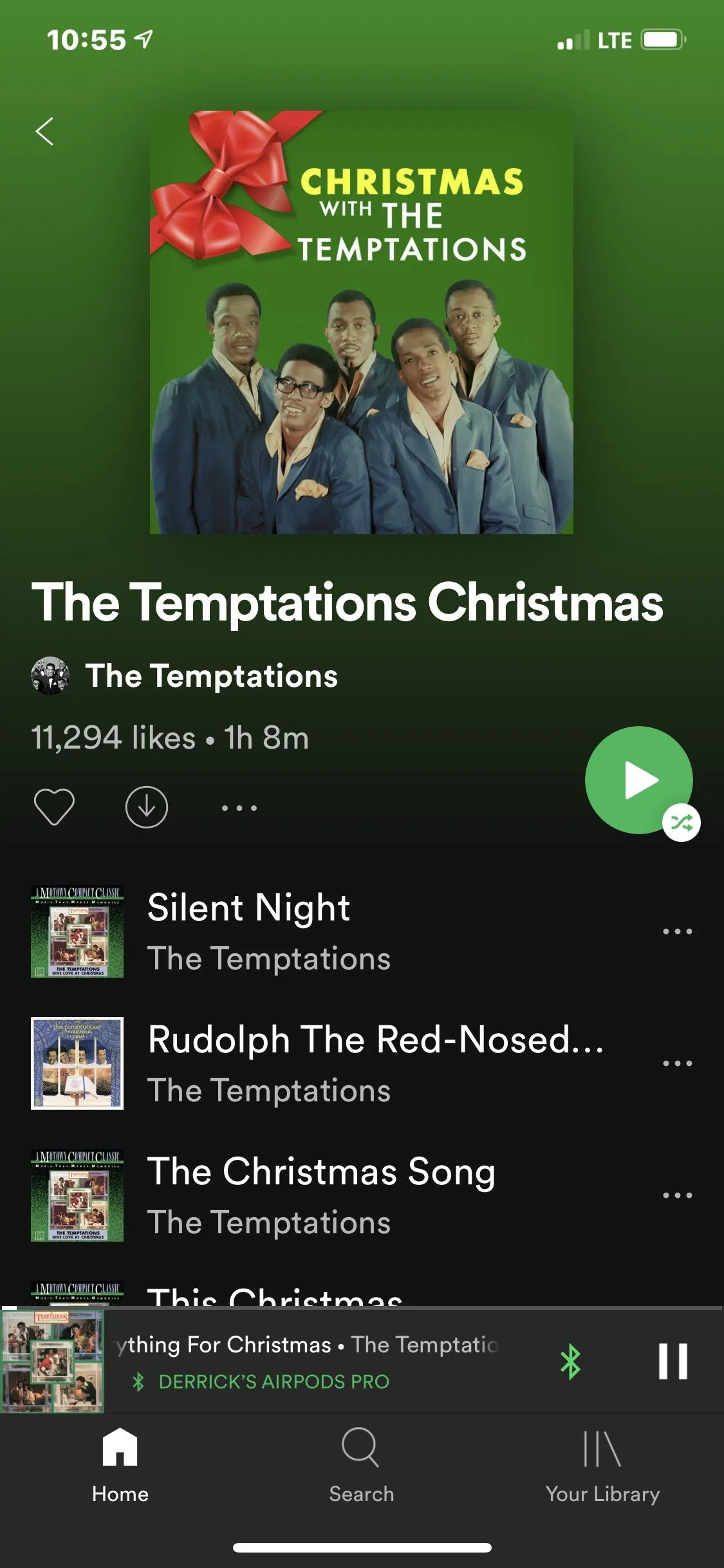Image resolution: width=724 pixels, height=1568 pixels.
Task: Like the playlist with heart icon
Action: [x=54, y=807]
